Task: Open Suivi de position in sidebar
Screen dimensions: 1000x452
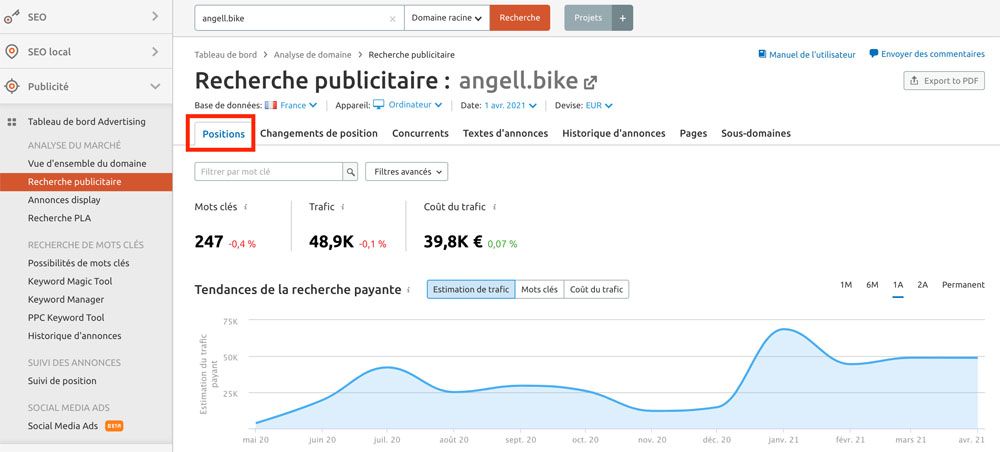Action: (x=62, y=381)
